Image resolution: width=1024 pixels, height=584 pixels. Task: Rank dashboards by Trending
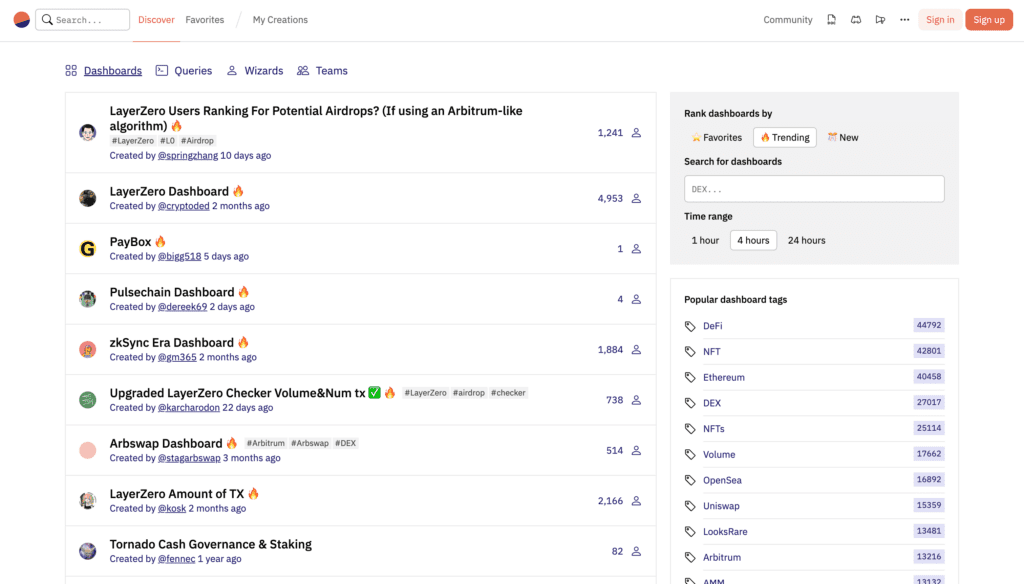pos(784,137)
